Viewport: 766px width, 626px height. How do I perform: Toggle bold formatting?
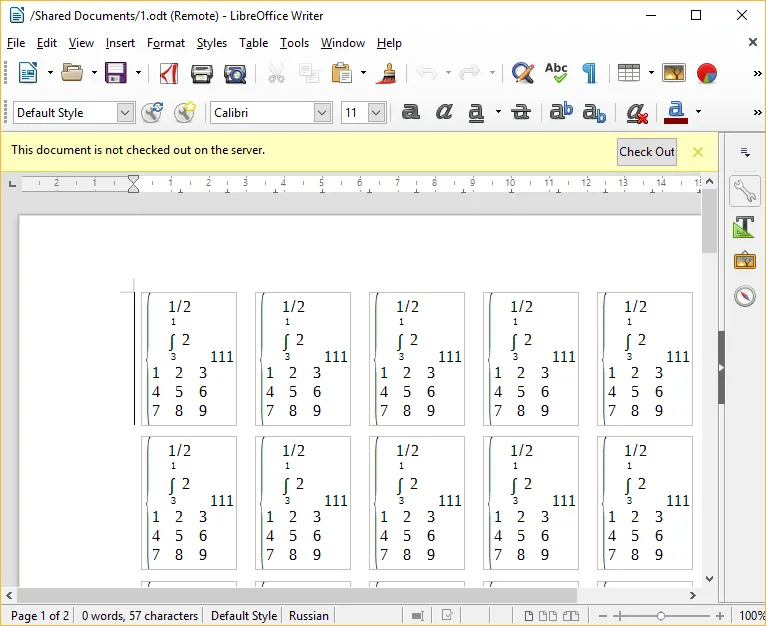(410, 112)
